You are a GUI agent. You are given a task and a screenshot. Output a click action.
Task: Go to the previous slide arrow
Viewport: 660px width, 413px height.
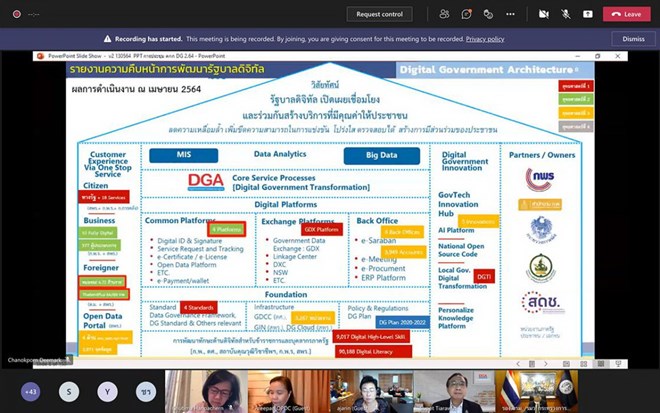coord(518,364)
